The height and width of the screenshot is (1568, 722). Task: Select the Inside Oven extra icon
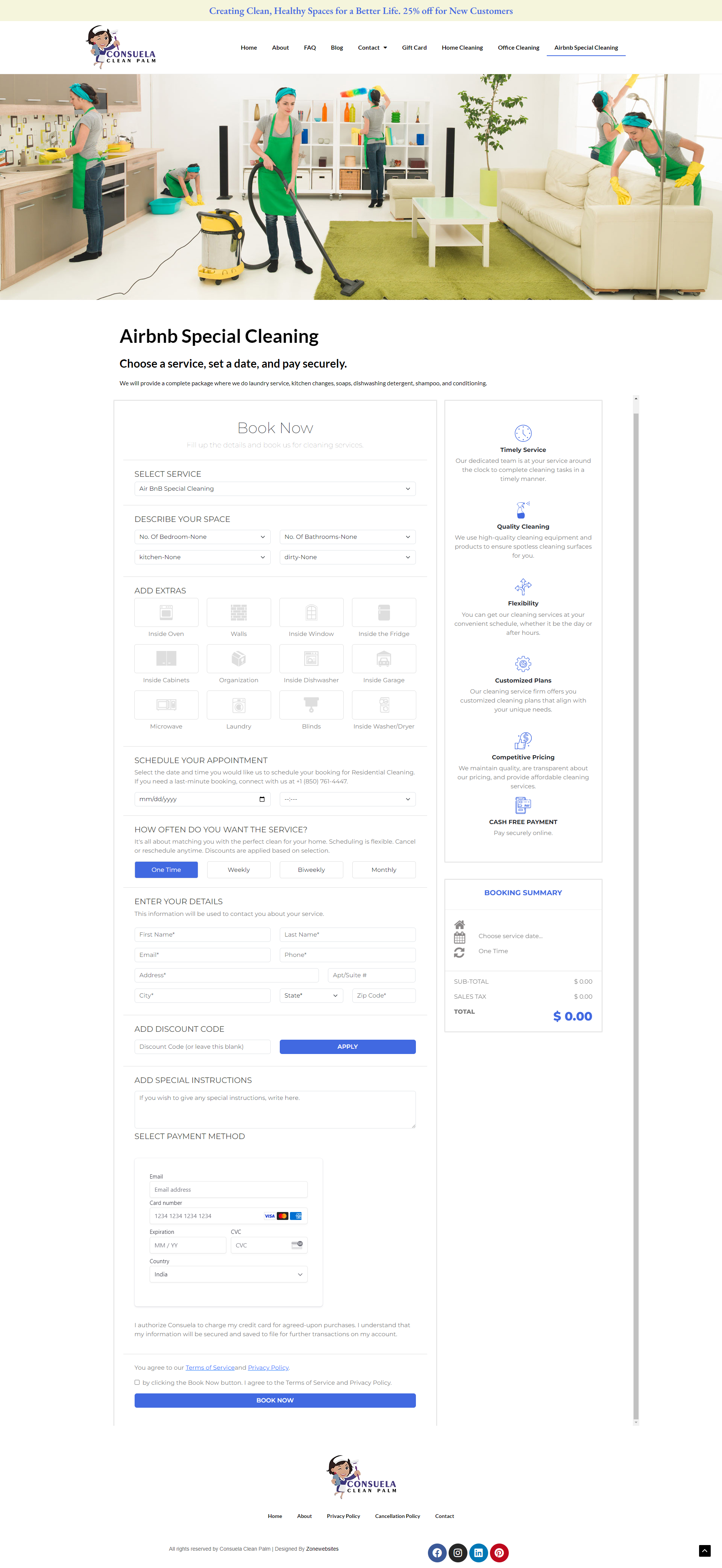[166, 612]
